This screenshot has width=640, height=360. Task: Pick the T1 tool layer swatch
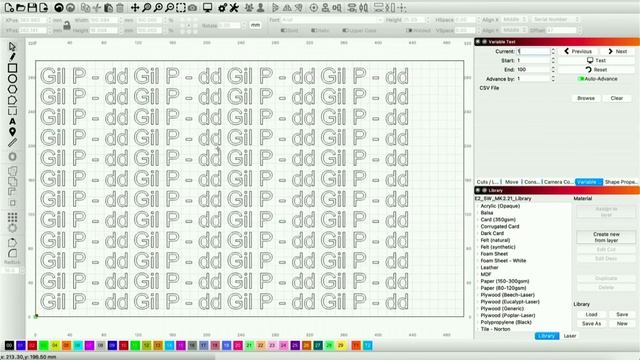pos(356,346)
